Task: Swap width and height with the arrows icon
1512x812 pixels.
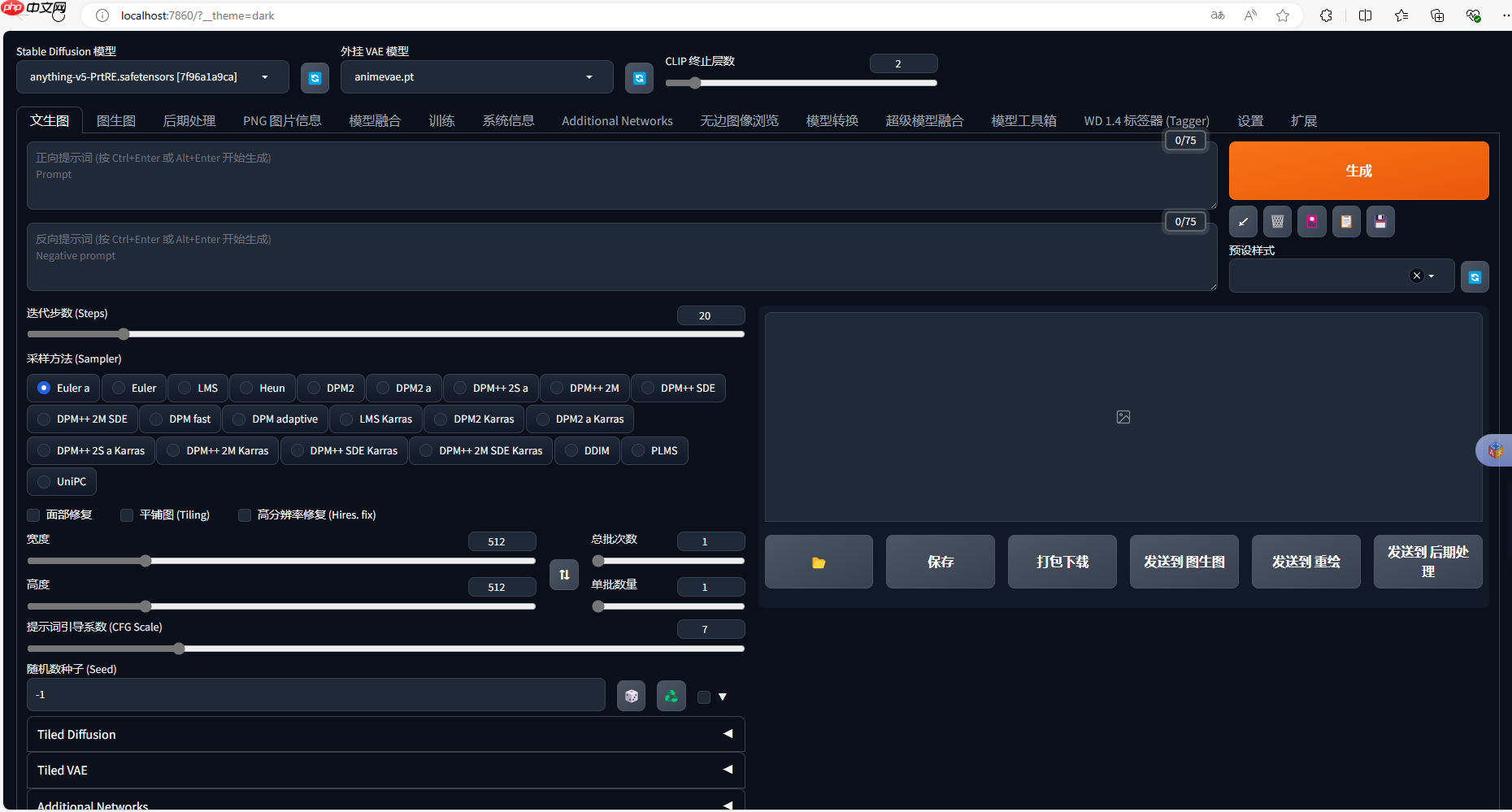Action: point(564,575)
